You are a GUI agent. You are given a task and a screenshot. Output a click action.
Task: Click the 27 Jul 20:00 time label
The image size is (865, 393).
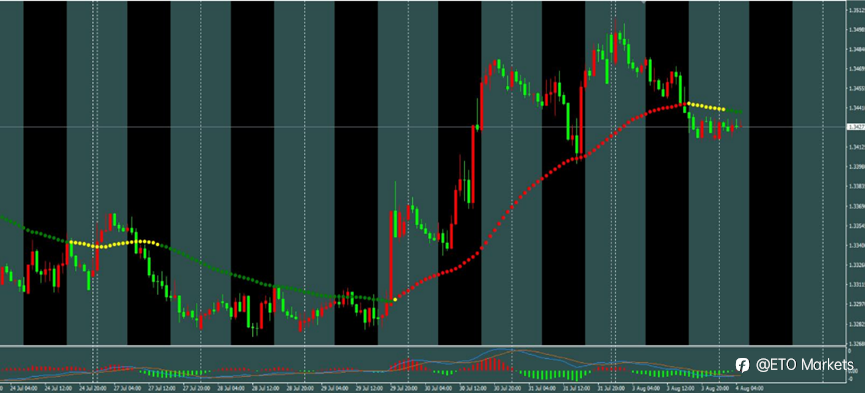pyautogui.click(x=196, y=389)
